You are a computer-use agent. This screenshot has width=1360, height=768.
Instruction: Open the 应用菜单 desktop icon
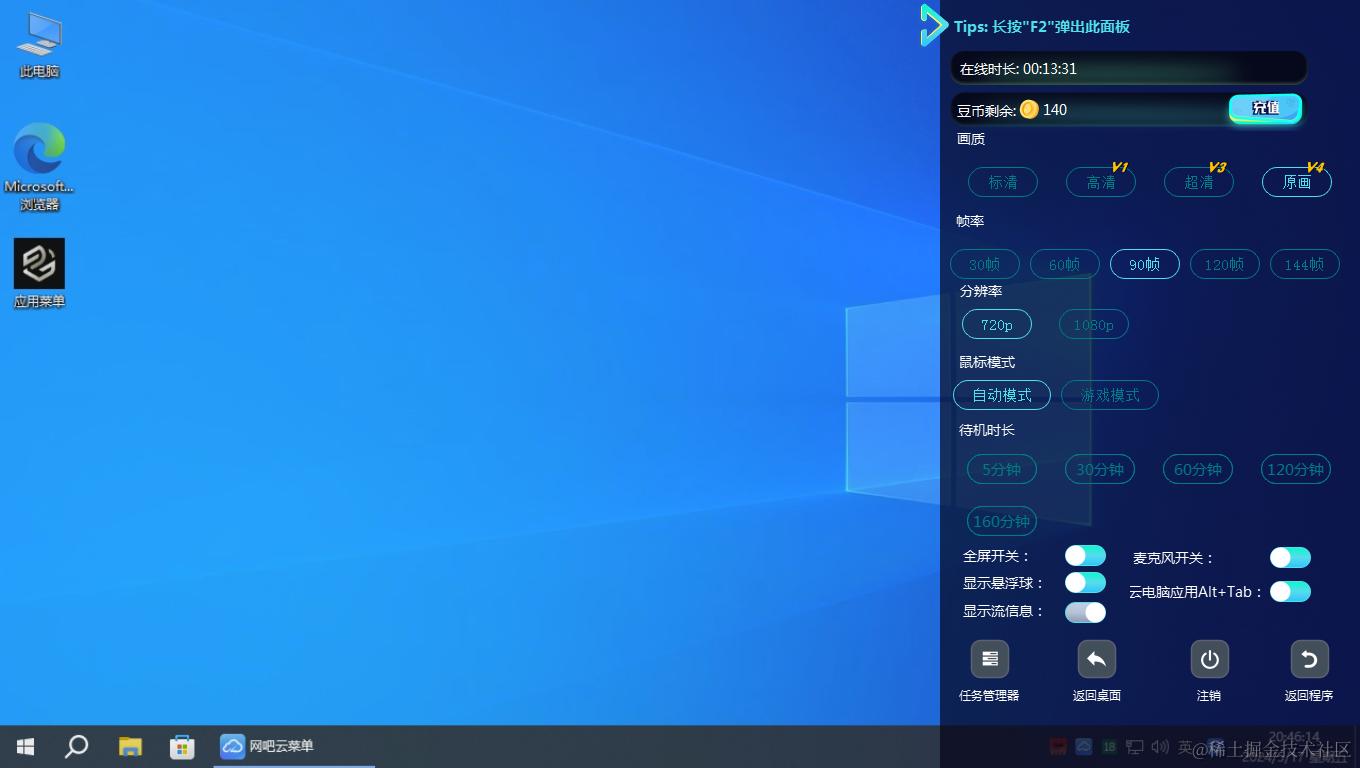pyautogui.click(x=39, y=264)
